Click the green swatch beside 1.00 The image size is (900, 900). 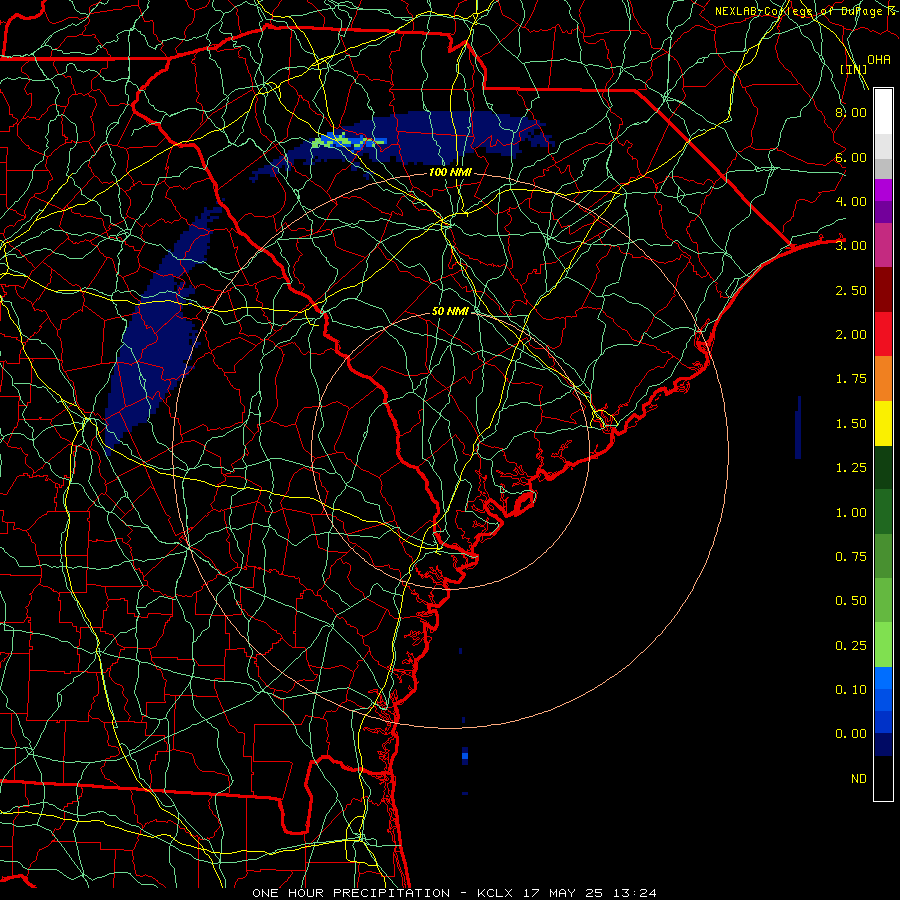pyautogui.click(x=883, y=512)
